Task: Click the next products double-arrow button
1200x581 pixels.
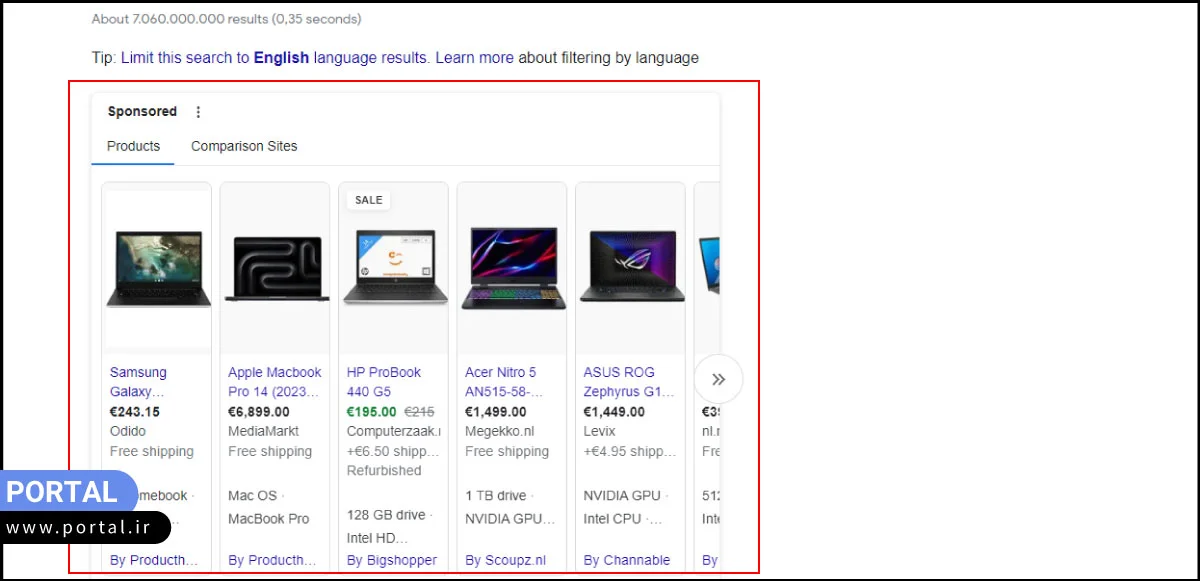Action: pyautogui.click(x=718, y=379)
